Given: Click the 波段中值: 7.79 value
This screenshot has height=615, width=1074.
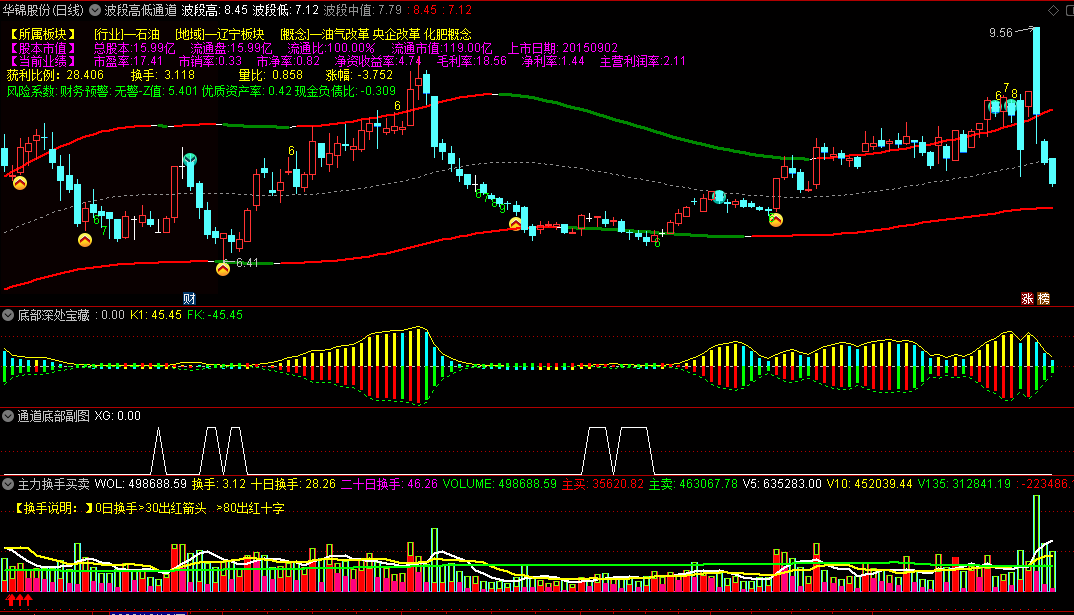Looking at the screenshot, I should tap(362, 10).
